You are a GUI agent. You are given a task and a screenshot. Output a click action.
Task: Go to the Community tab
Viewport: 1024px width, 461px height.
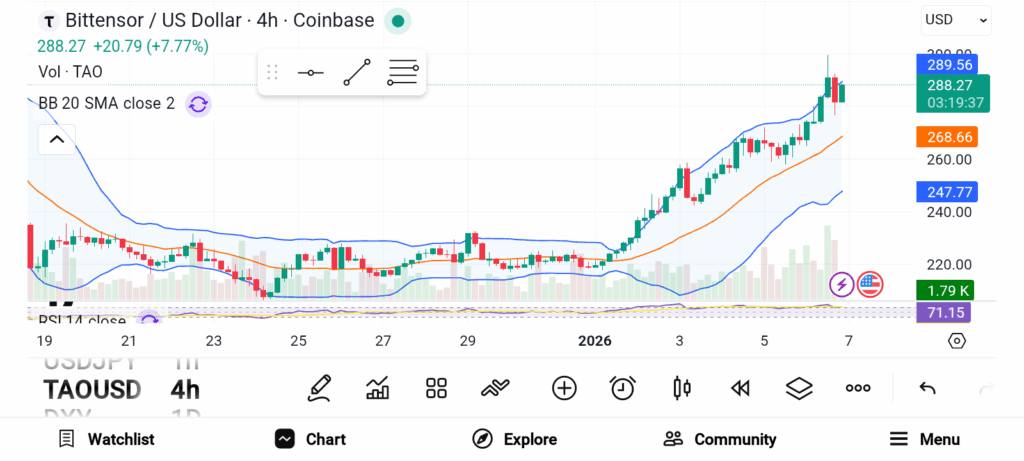(720, 439)
